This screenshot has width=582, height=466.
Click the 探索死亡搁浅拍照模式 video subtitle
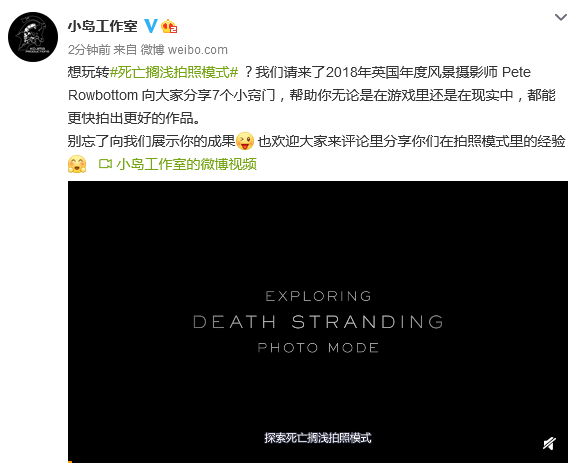click(318, 438)
